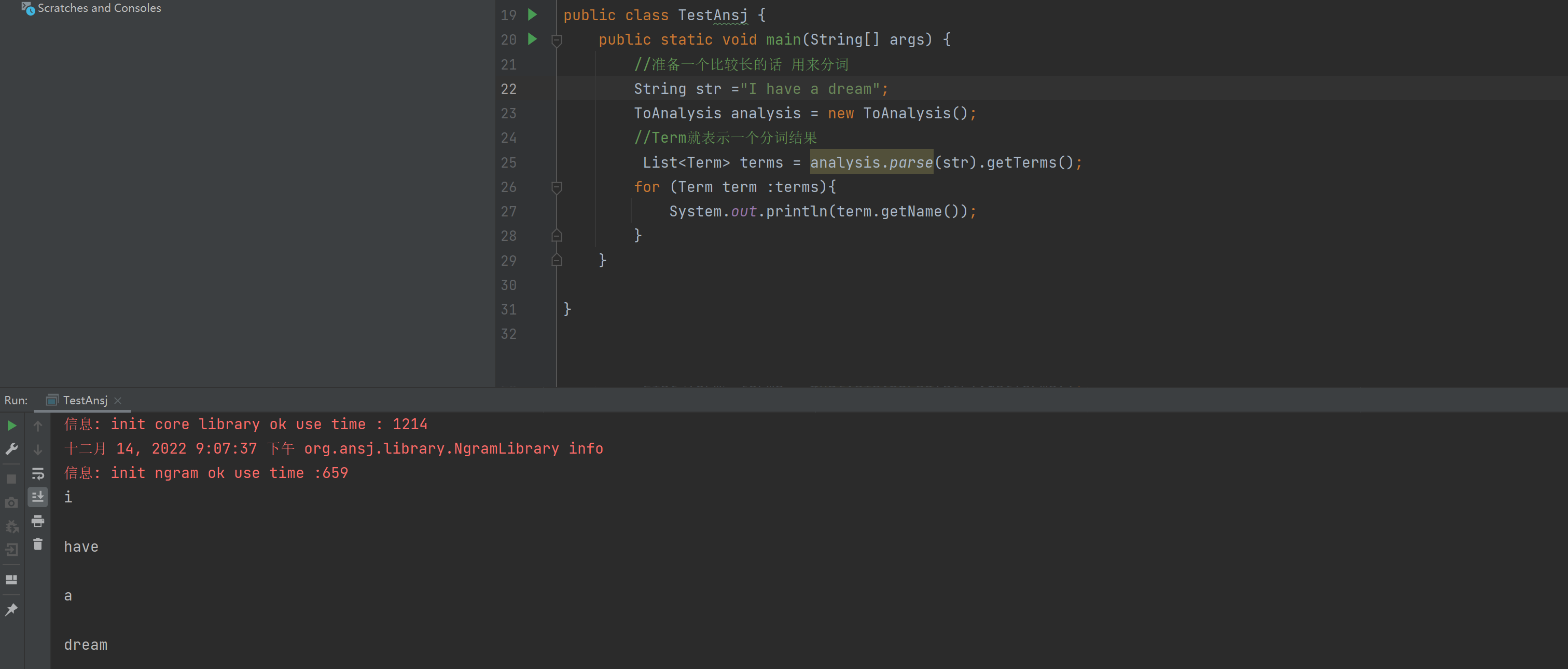
Task: Click org.ansj.library.NgramLibrary console line
Action: (334, 448)
